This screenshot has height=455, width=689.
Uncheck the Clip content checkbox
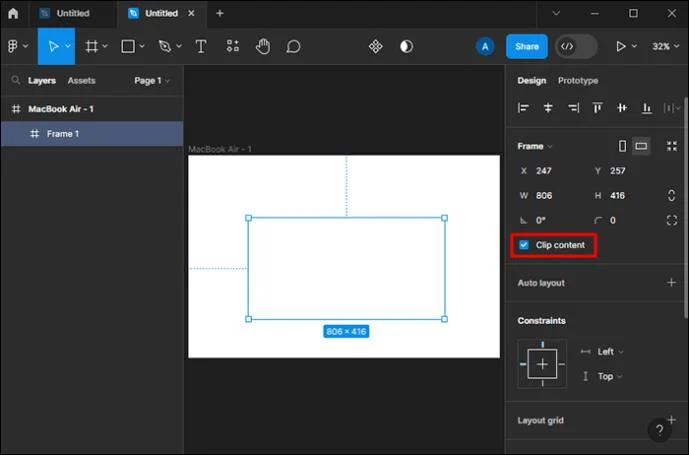tap(524, 245)
